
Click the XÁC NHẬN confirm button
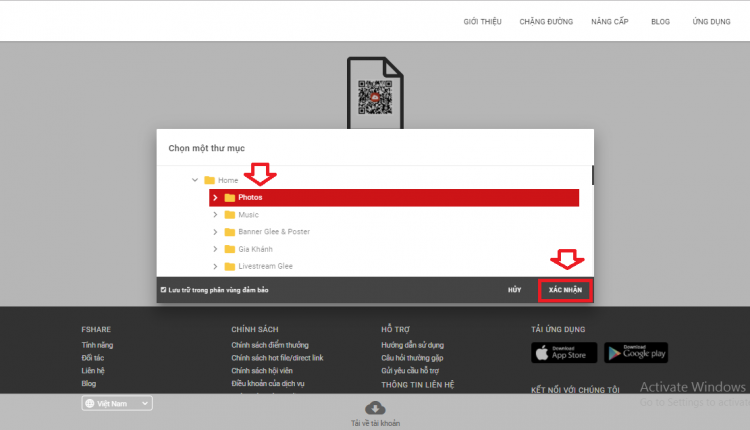coord(565,290)
